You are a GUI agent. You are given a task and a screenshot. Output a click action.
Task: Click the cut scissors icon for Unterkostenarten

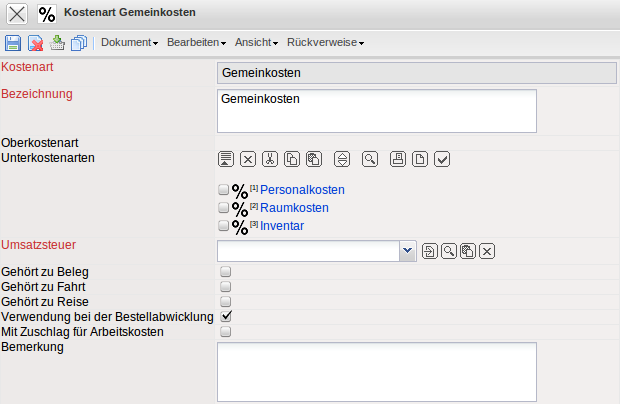pos(270,159)
